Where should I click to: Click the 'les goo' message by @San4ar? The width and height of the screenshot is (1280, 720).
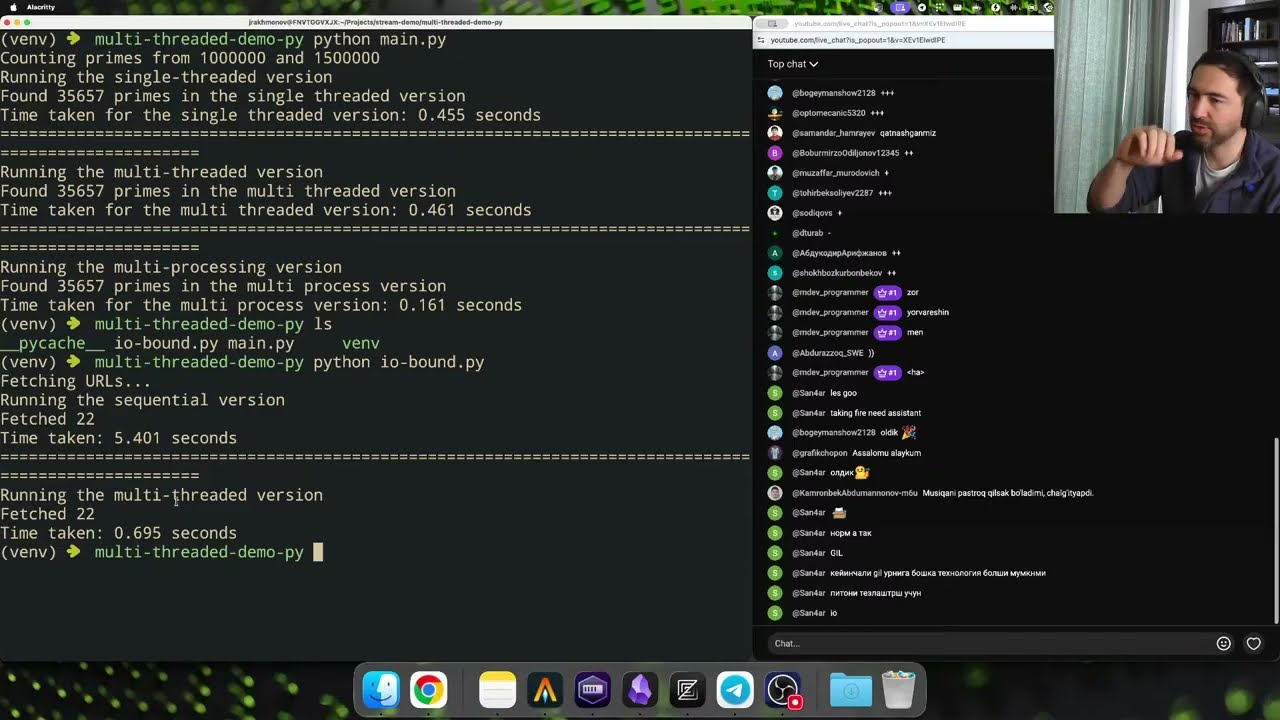pos(843,393)
